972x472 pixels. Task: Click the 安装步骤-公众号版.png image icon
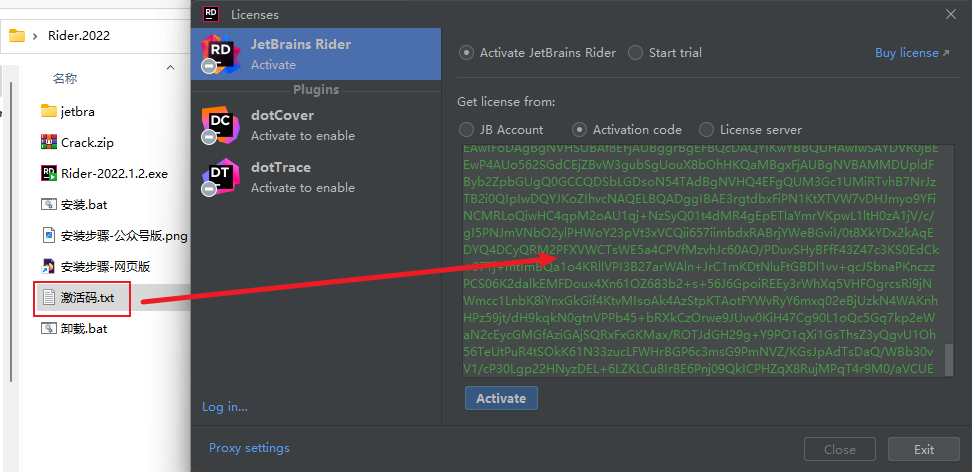click(49, 236)
